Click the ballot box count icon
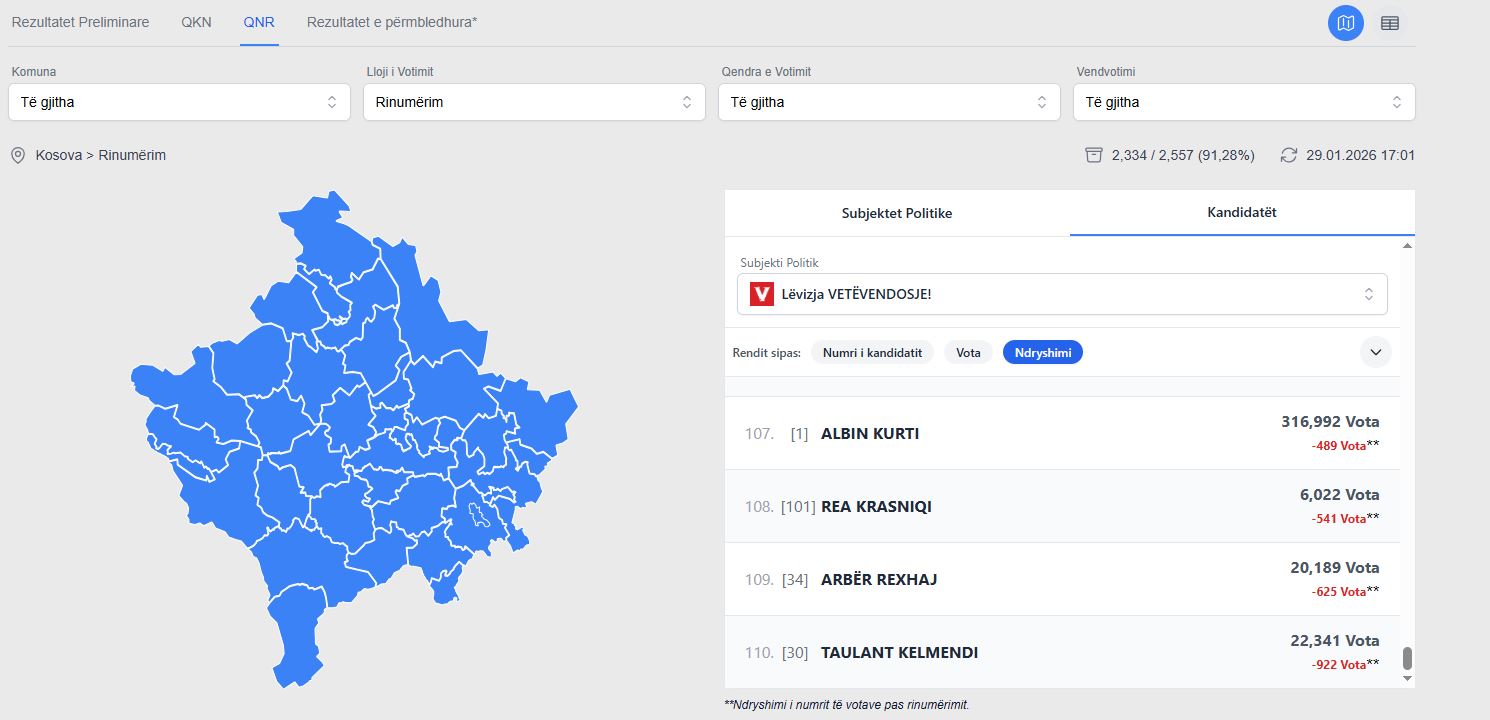The width and height of the screenshot is (1490, 720). click(x=1094, y=155)
